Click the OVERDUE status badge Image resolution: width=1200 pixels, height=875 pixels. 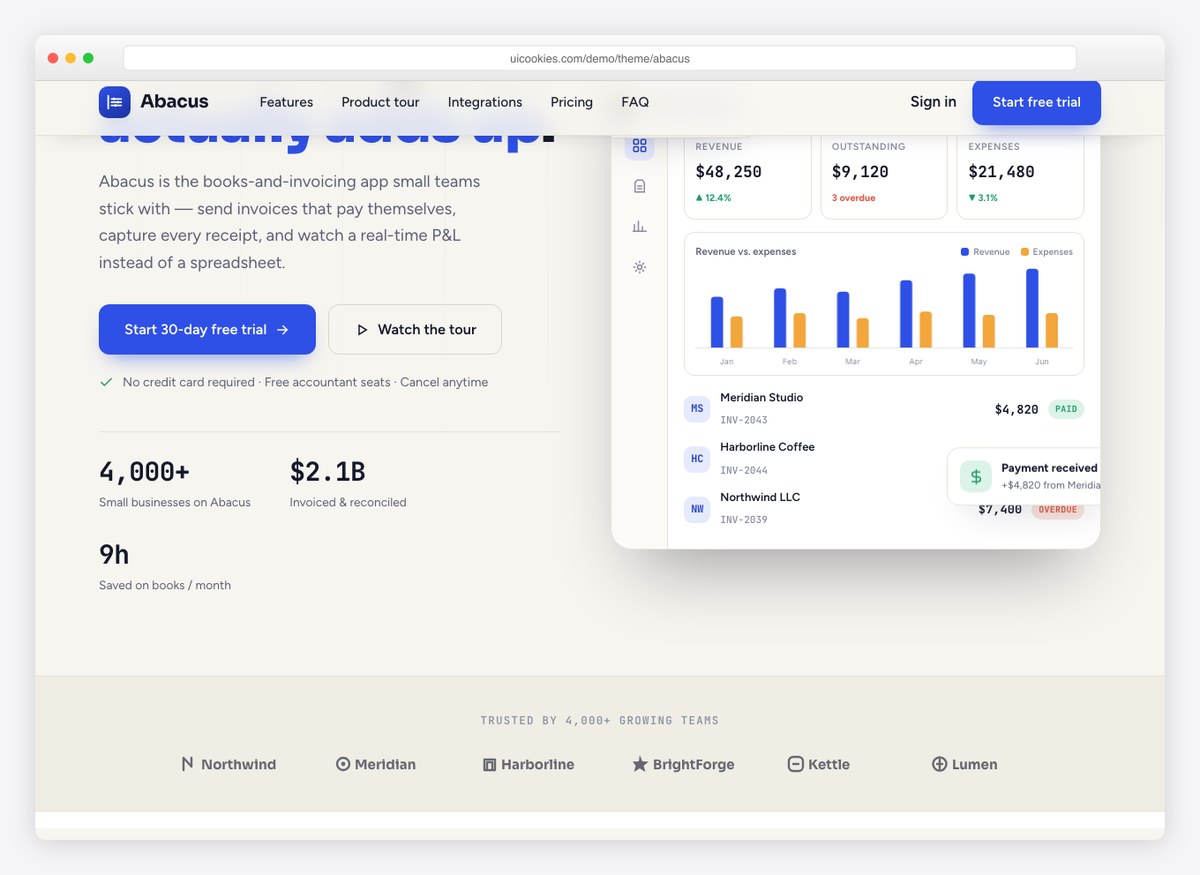(x=1057, y=510)
